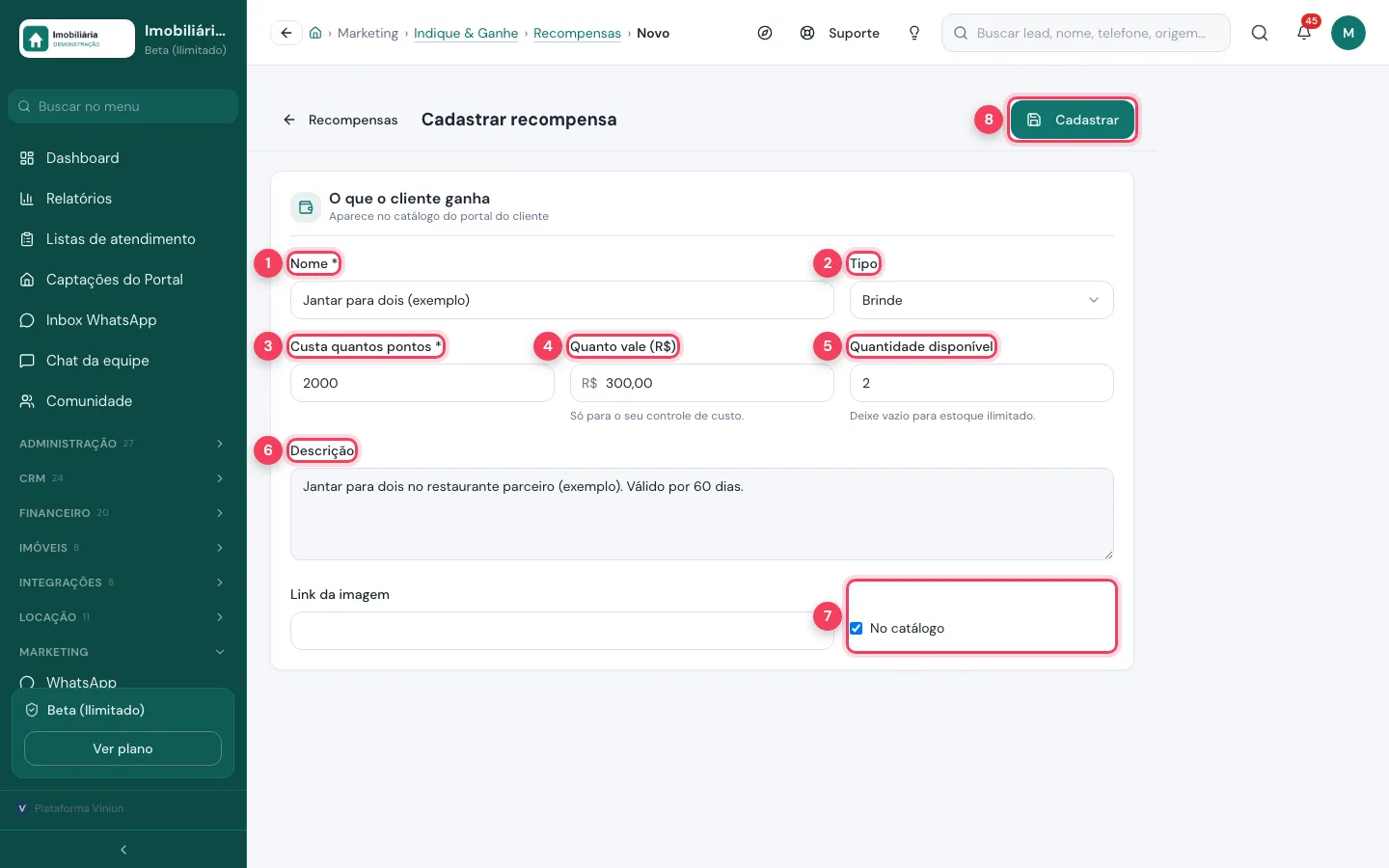
Task: Expand the CRM menu section
Action: [x=123, y=478]
